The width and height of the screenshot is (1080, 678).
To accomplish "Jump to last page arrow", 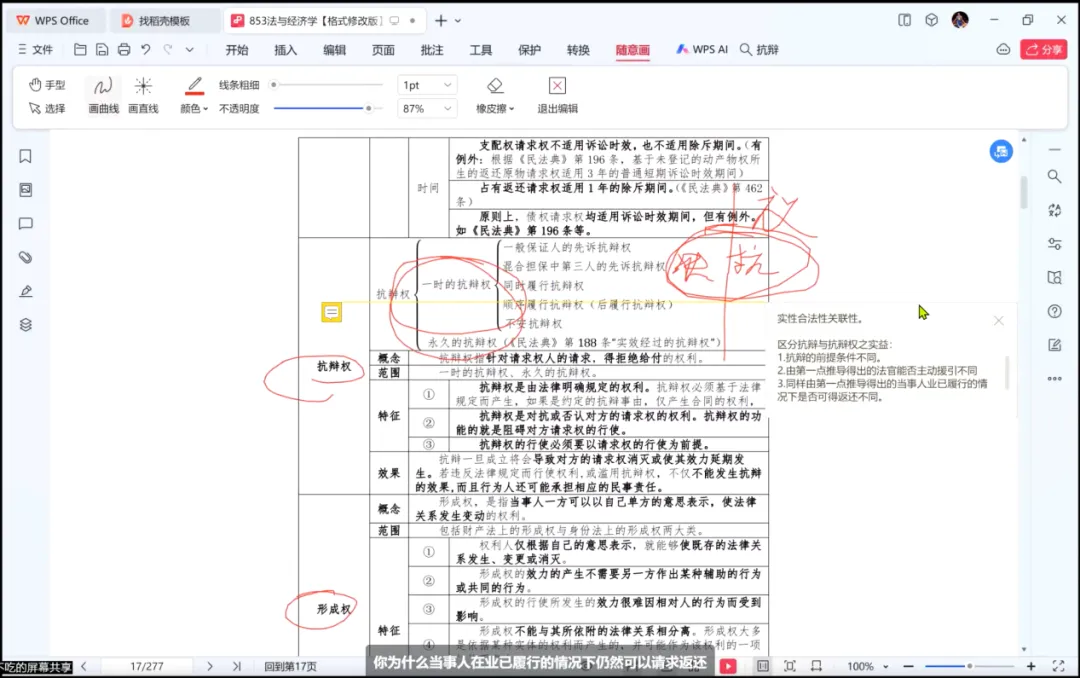I will click(x=237, y=666).
